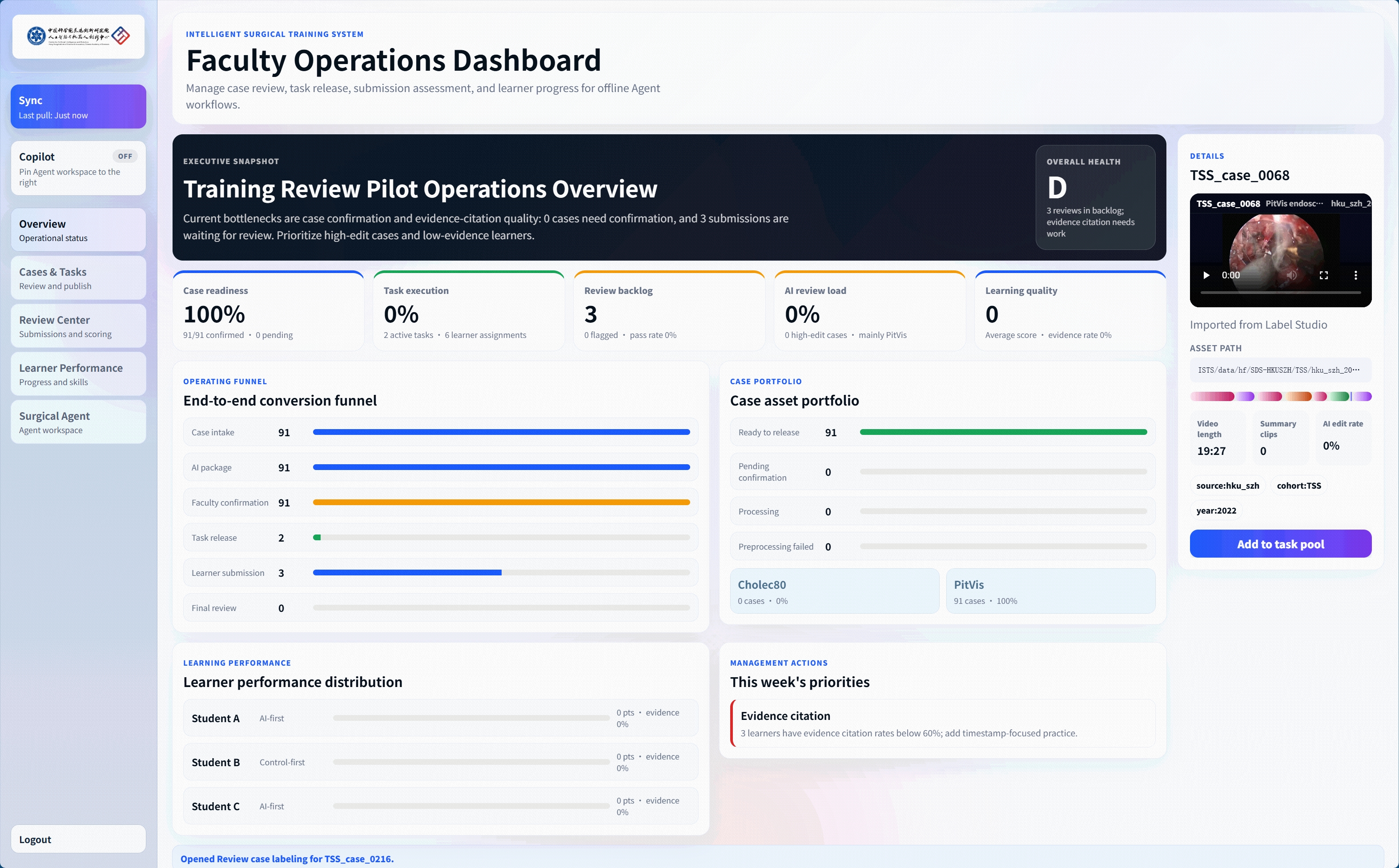The image size is (1399, 868).
Task: Click the Preprocessing failed row
Action: (943, 547)
